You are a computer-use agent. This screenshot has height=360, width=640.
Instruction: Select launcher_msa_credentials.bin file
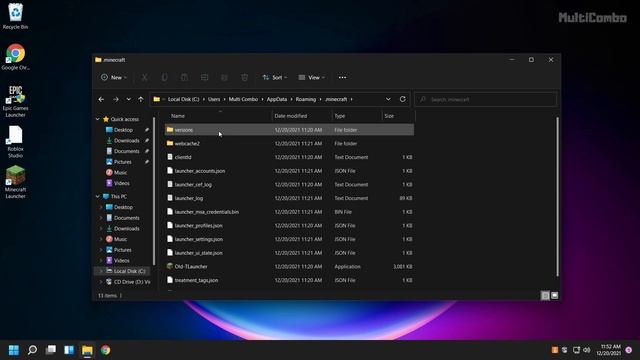point(289,212)
